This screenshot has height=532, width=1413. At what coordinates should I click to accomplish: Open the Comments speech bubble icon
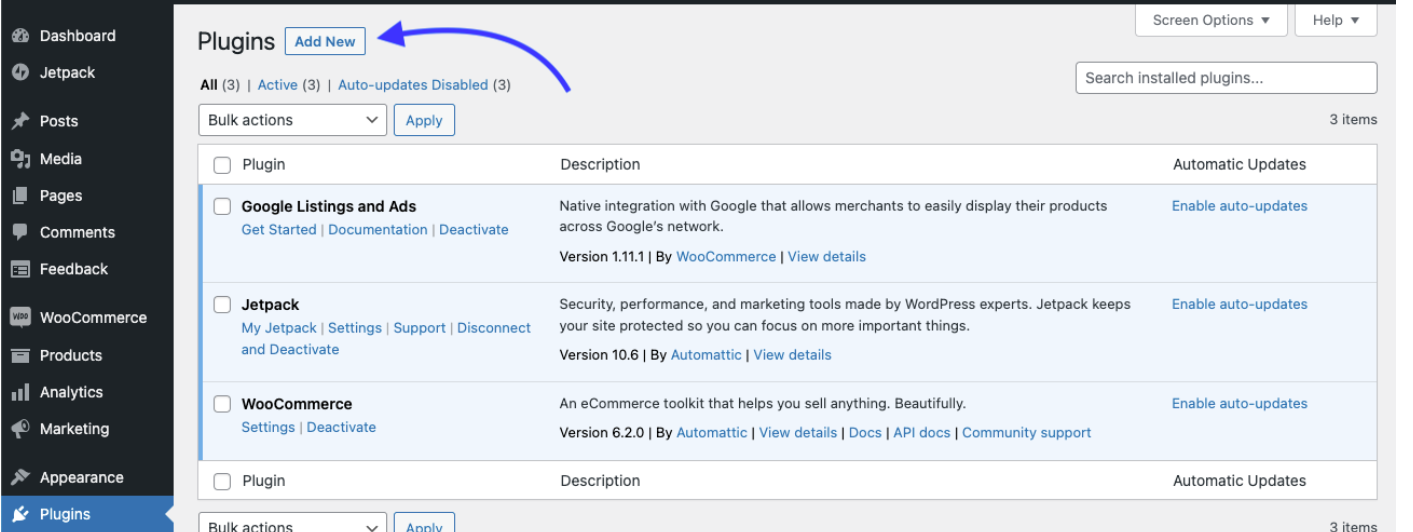click(20, 232)
